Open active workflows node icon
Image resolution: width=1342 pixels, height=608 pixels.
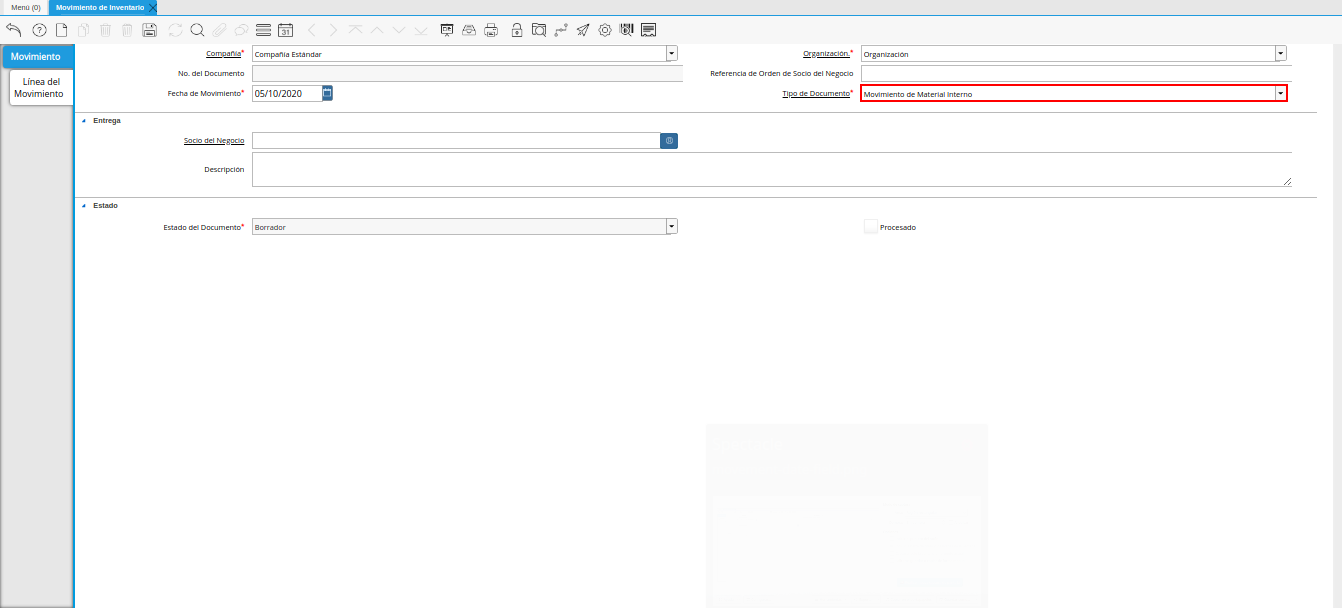point(561,30)
